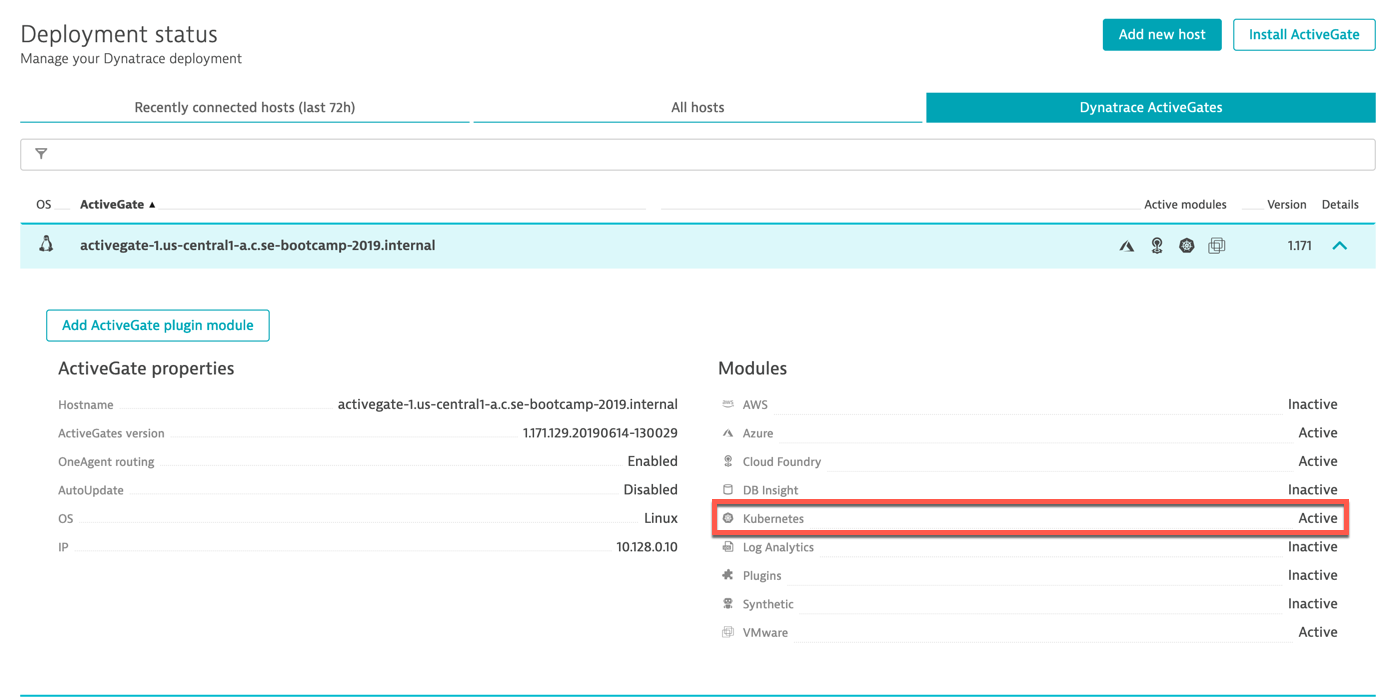Click the Azure icon in Modules list
The image size is (1380, 699).
click(728, 433)
